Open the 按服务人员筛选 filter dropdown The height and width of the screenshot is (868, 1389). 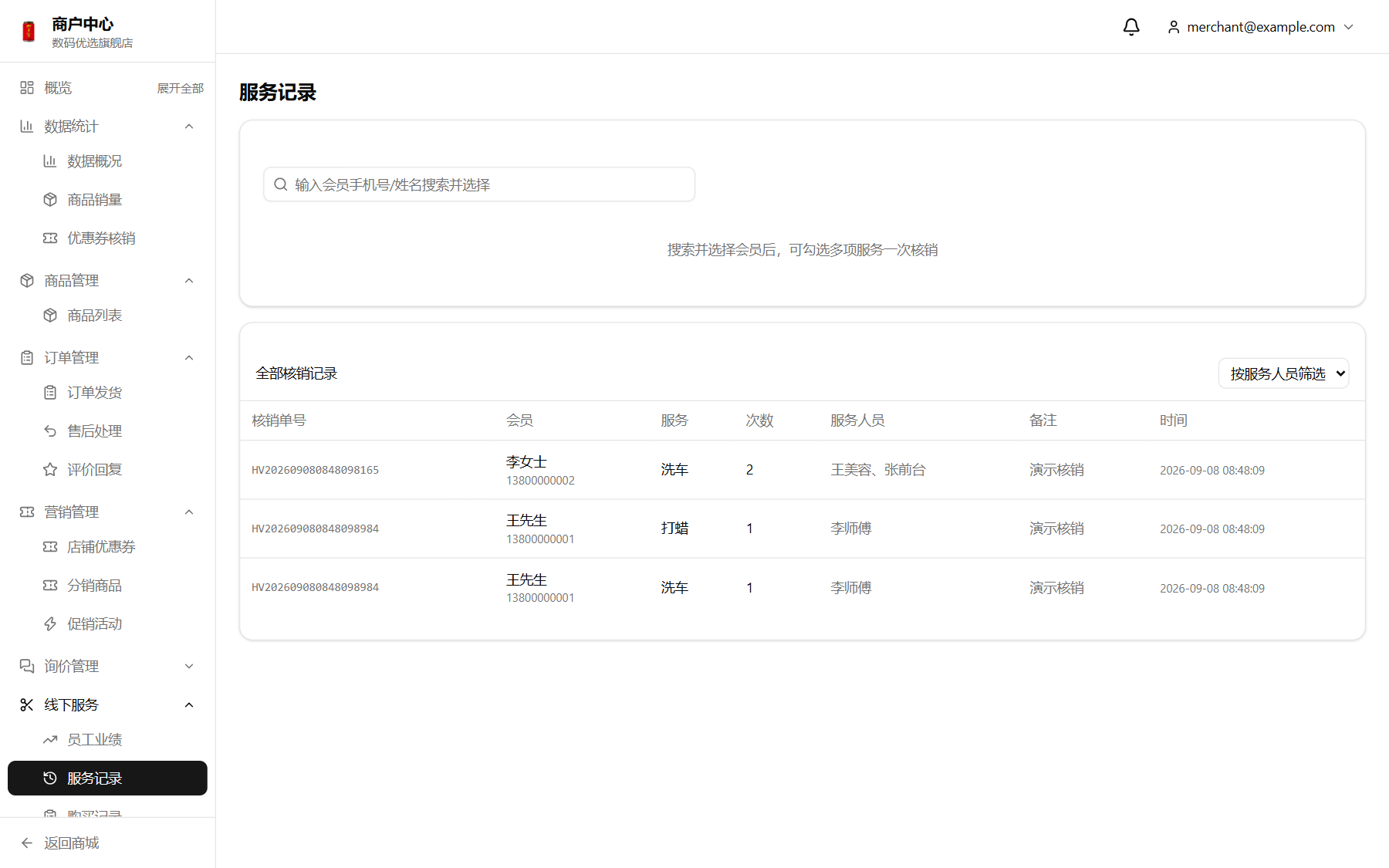1284,374
